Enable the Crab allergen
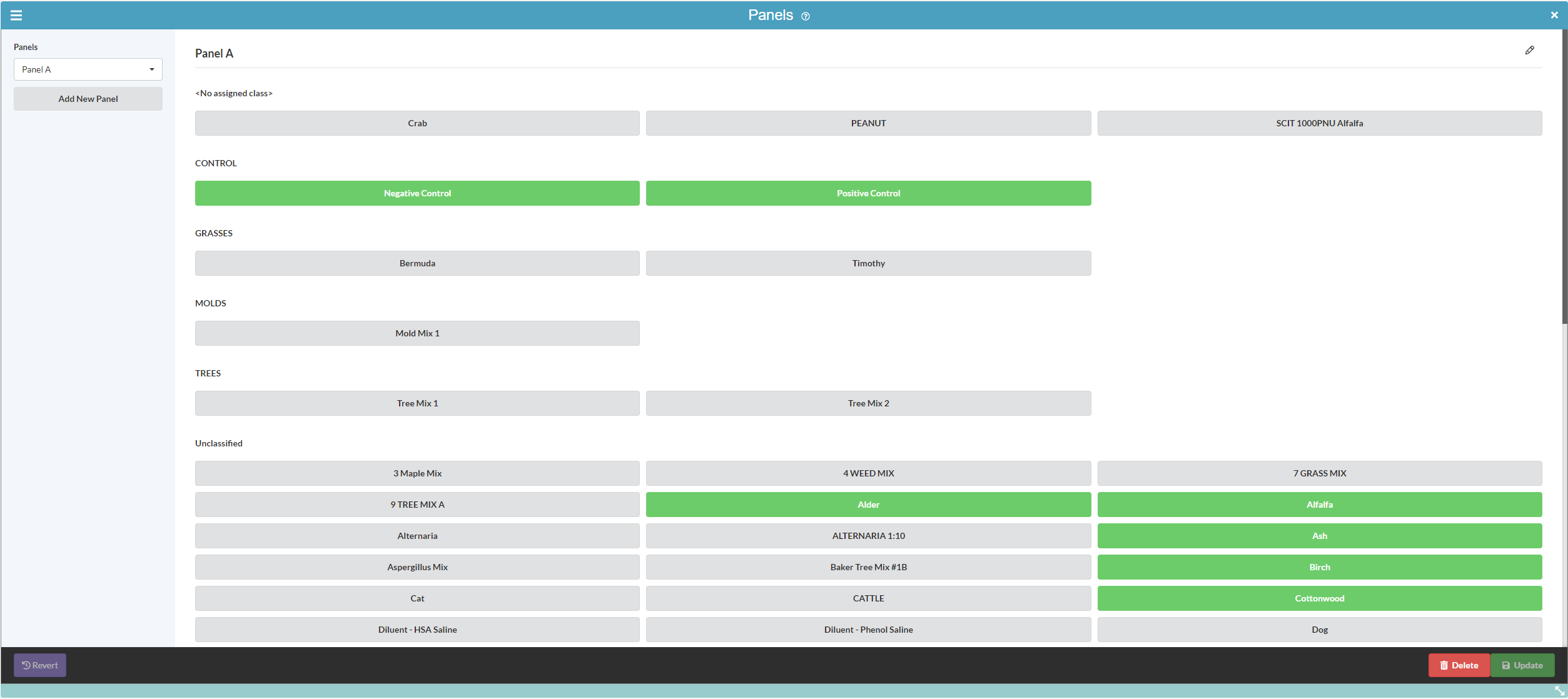 click(x=417, y=123)
